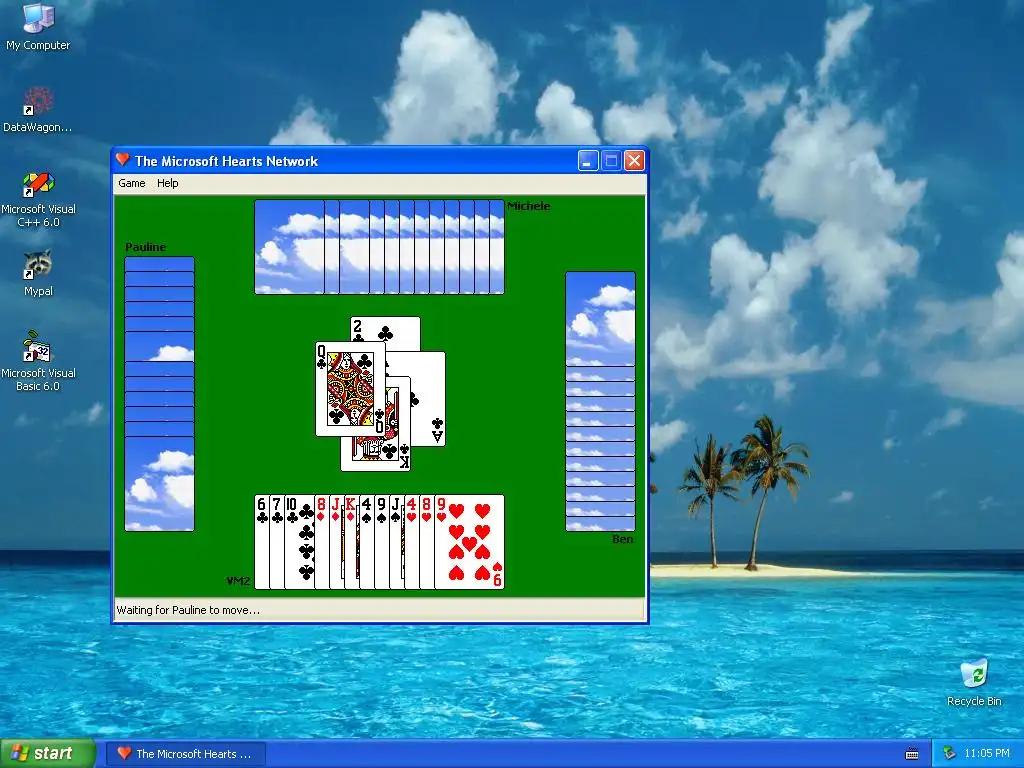This screenshot has width=1024, height=768.
Task: Click Pauline's face-down card stack
Action: [x=159, y=394]
